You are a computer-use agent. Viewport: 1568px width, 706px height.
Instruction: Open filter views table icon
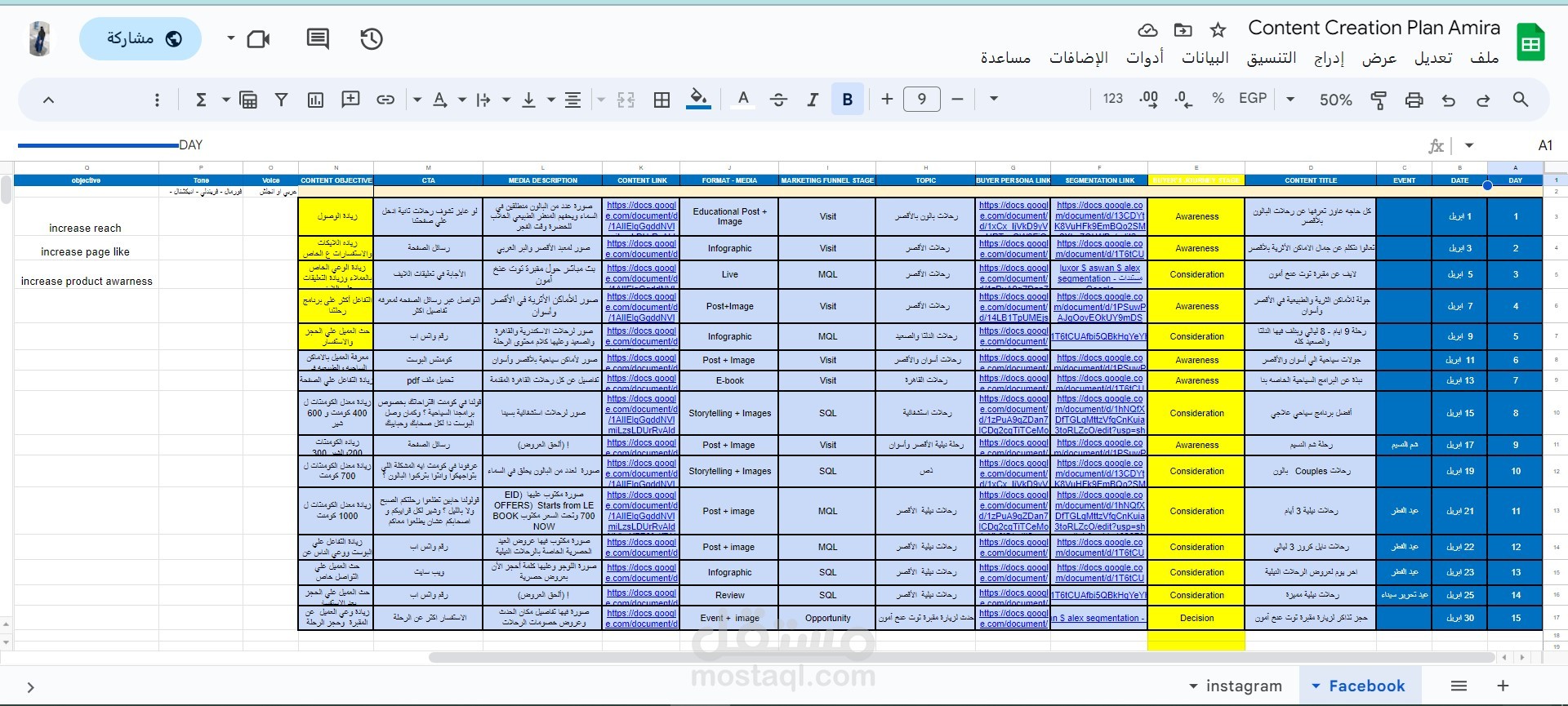[248, 100]
